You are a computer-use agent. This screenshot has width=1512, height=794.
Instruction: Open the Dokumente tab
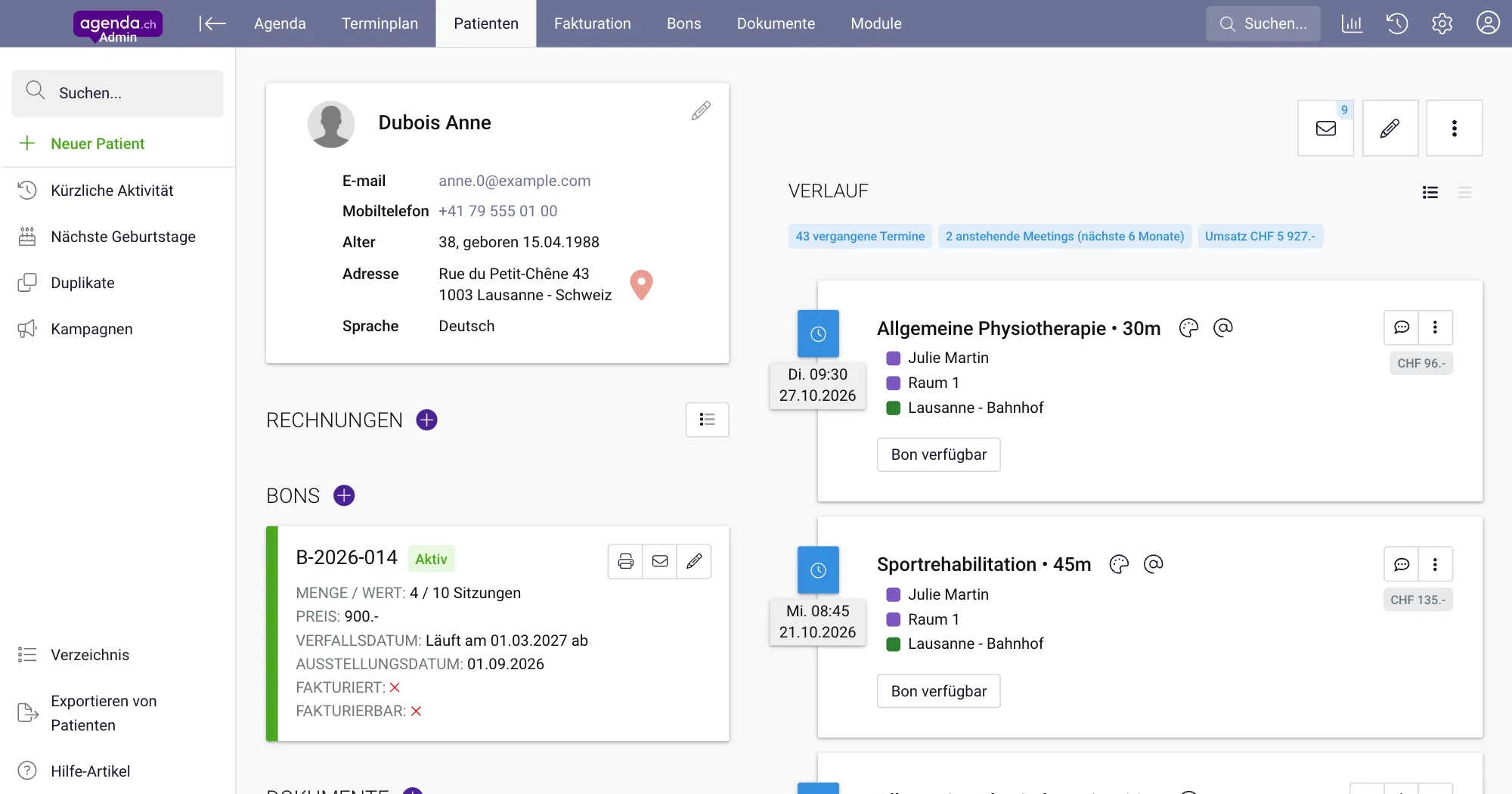pyautogui.click(x=776, y=23)
